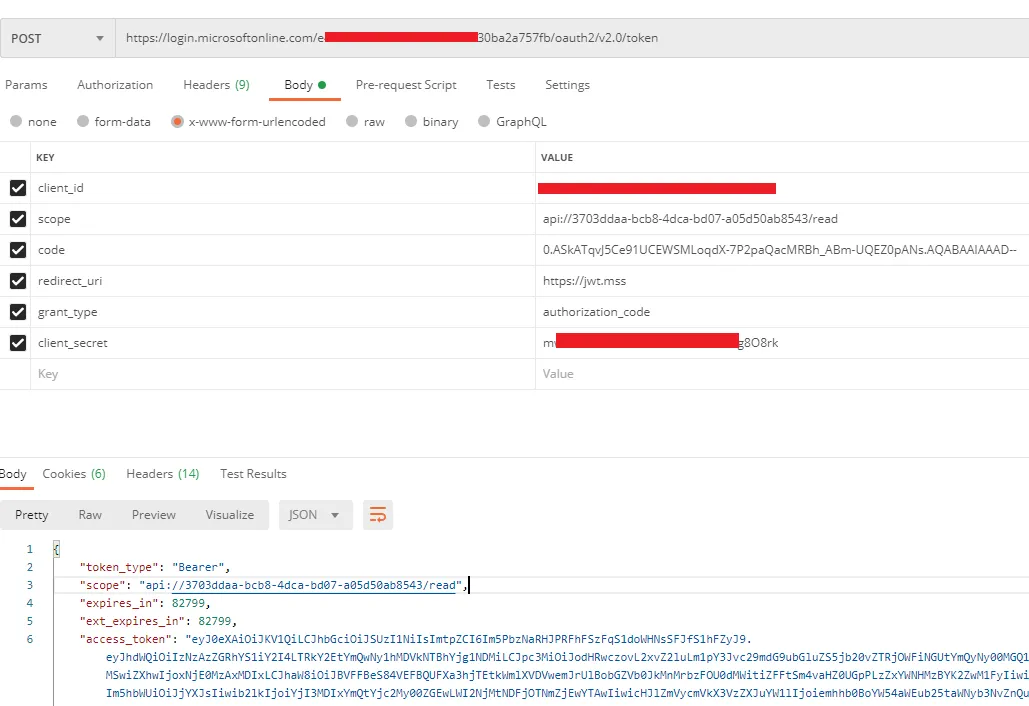
Task: Toggle the wrap lines icon in response toolbar
Action: (378, 515)
